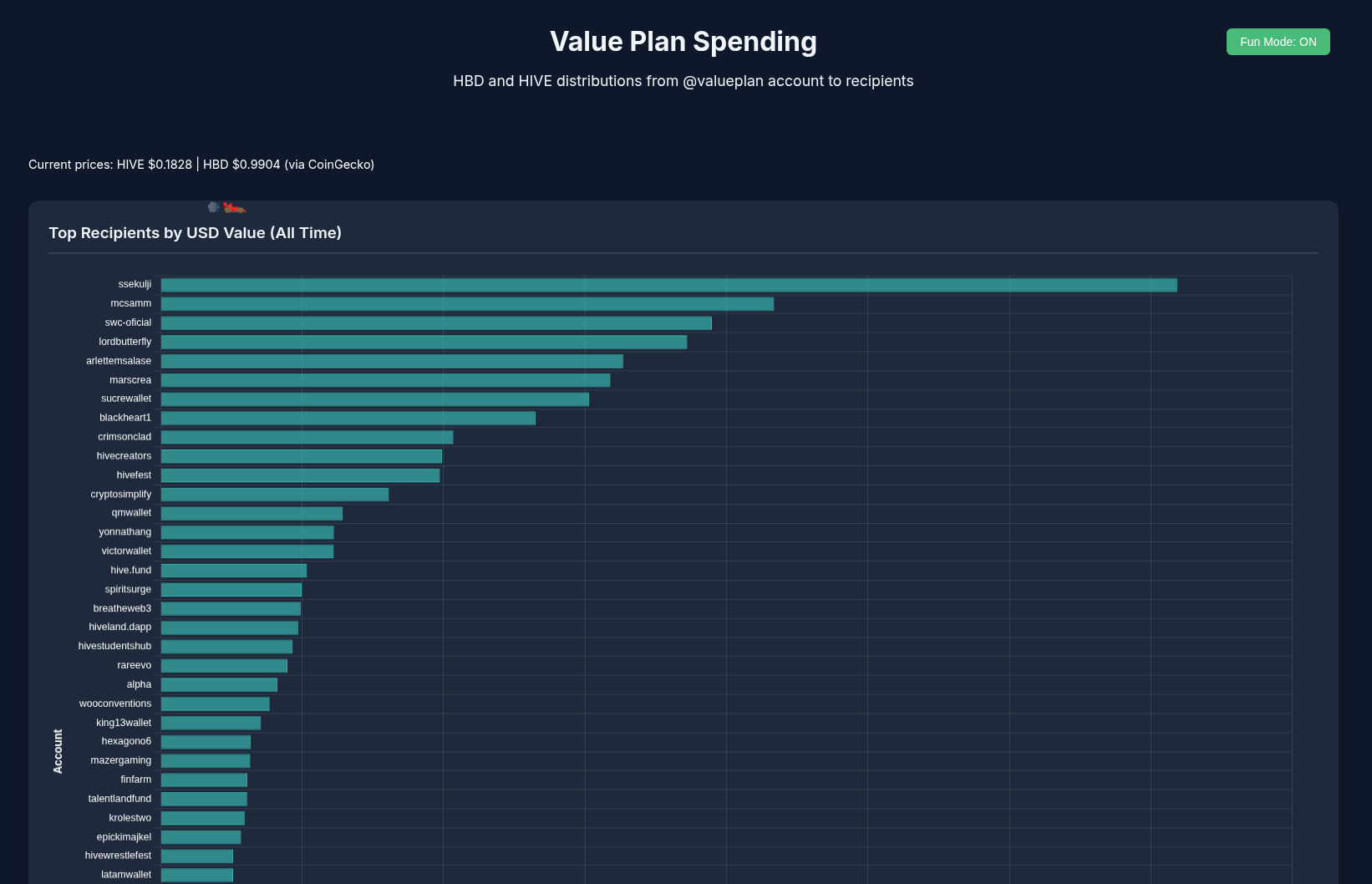Click the ssekulji bar in the chart

668,285
